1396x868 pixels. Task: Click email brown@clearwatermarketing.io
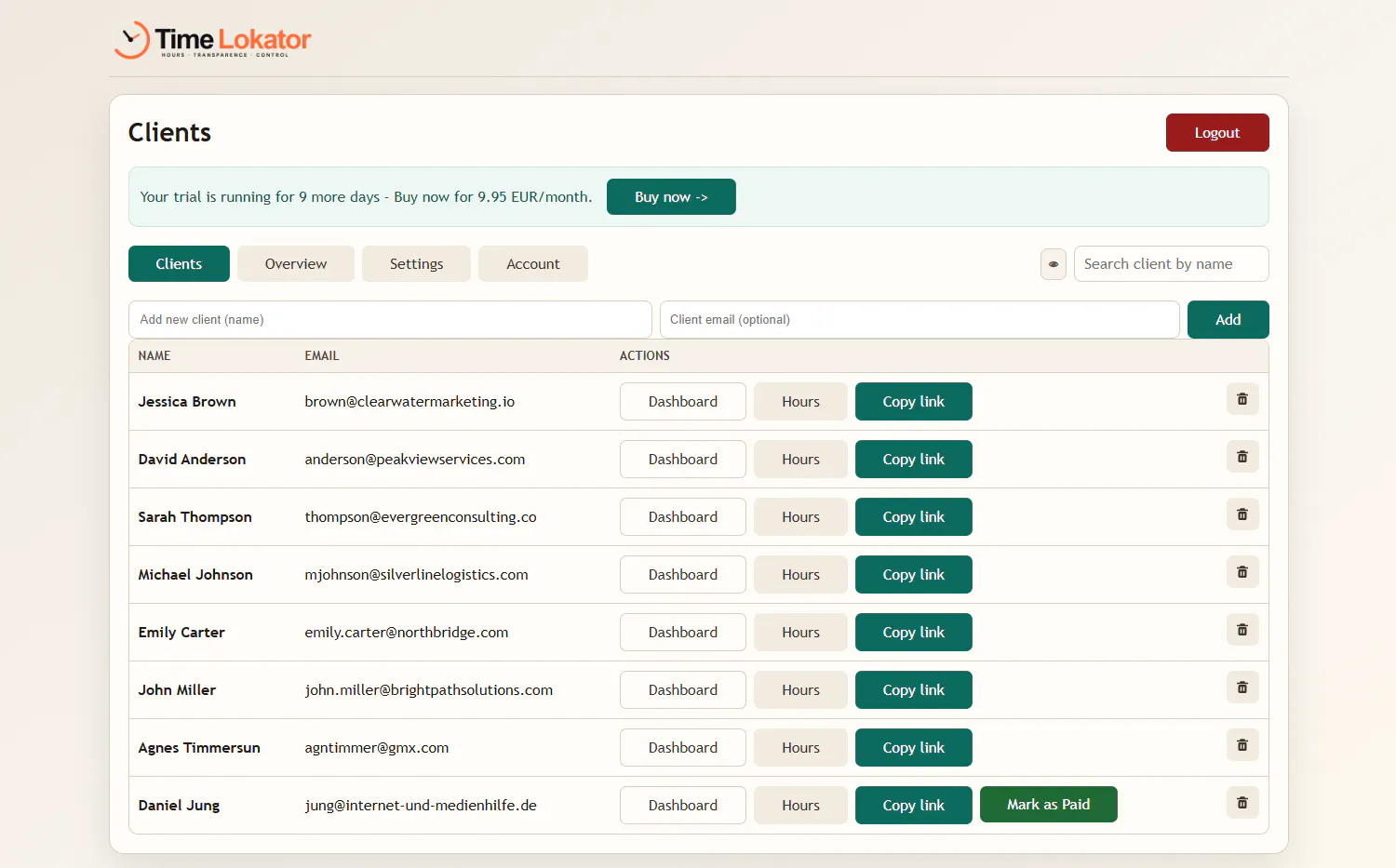click(409, 401)
